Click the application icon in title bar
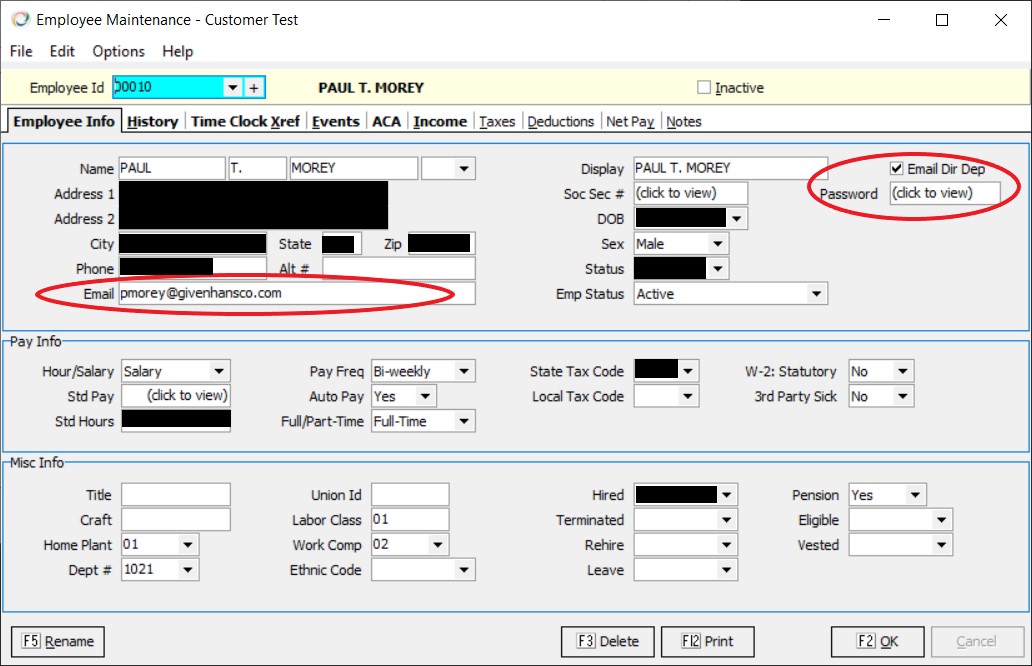Screen dimensions: 1032x666 pyautogui.click(x=19, y=20)
